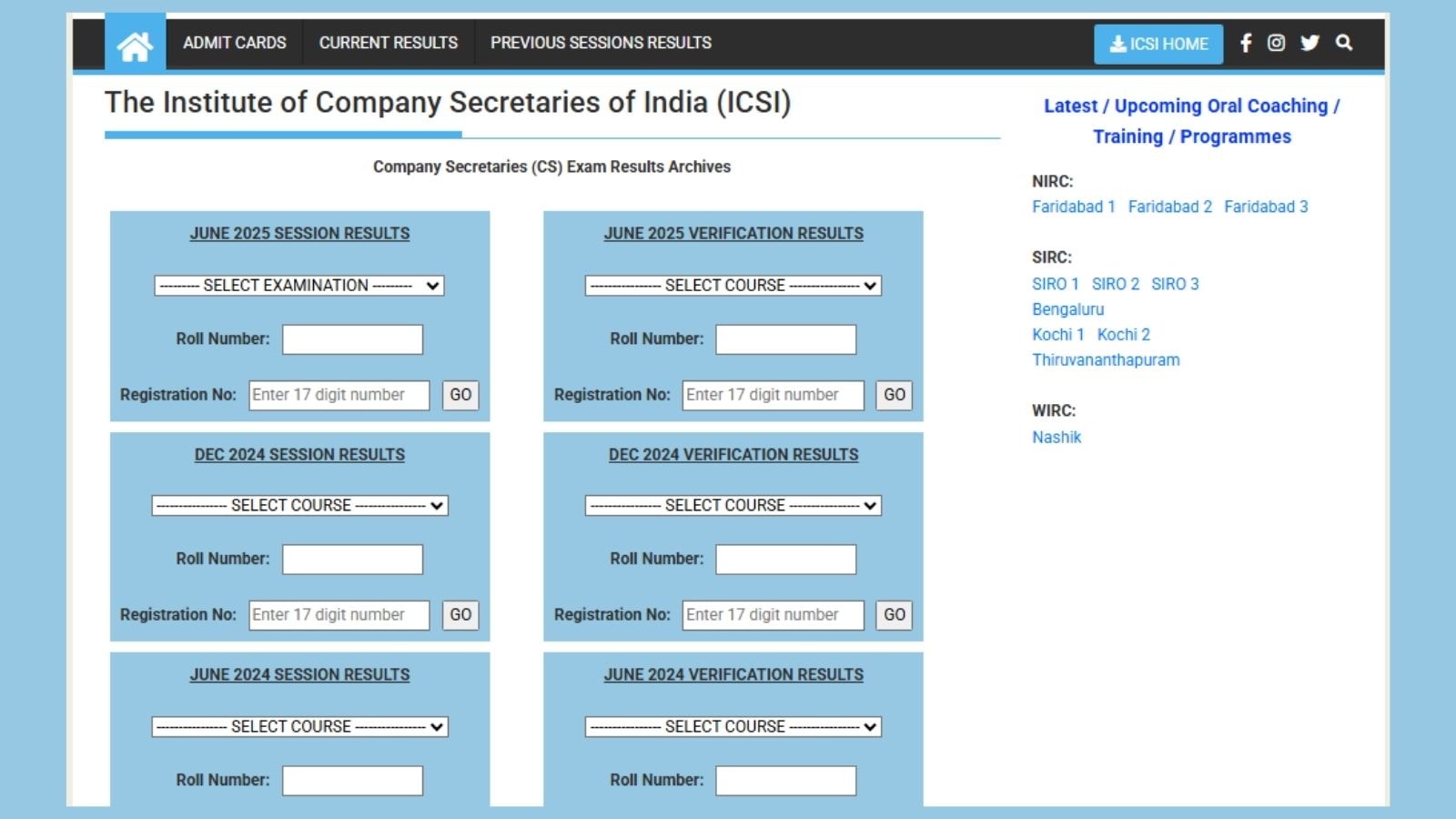Click the ICSI HOME download button

click(1158, 43)
